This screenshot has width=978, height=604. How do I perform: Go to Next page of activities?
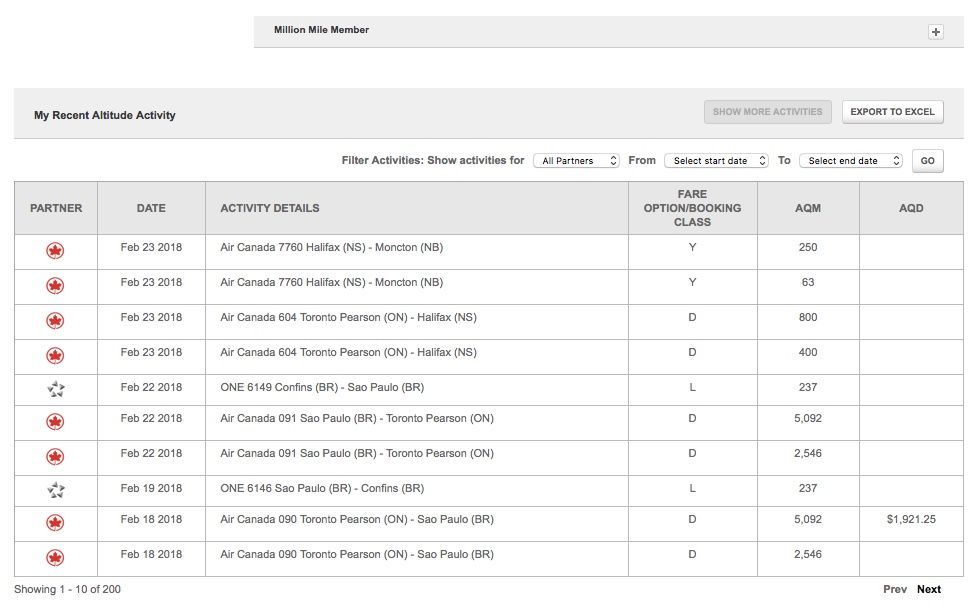tap(929, 589)
